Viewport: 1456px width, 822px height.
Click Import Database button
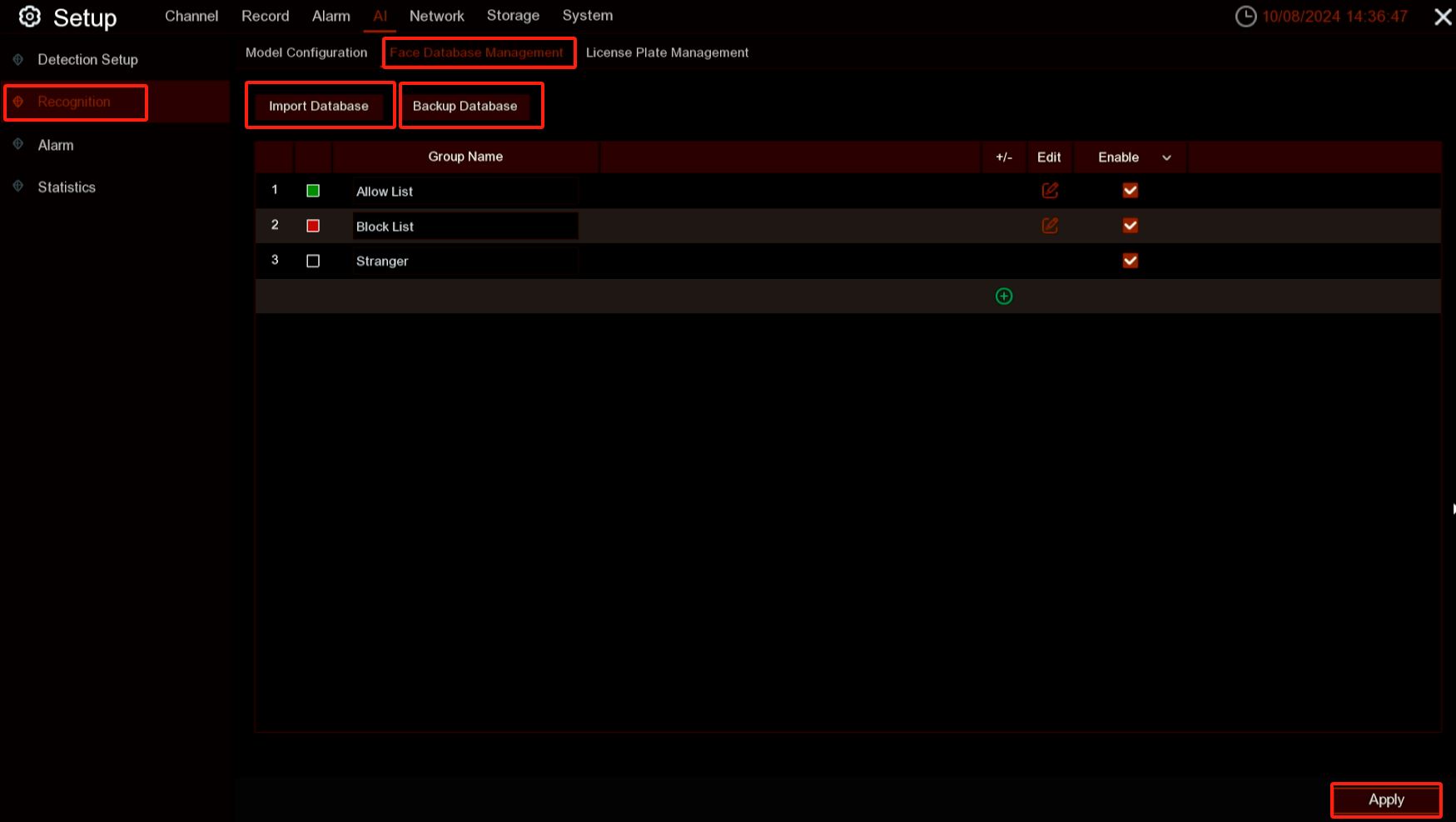click(x=319, y=106)
